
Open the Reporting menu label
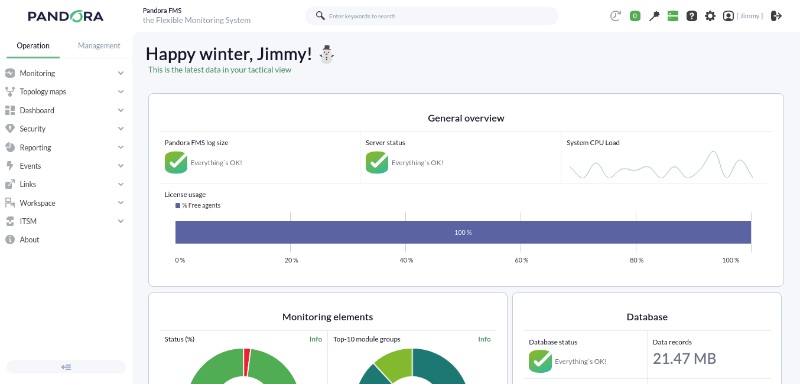coord(35,147)
